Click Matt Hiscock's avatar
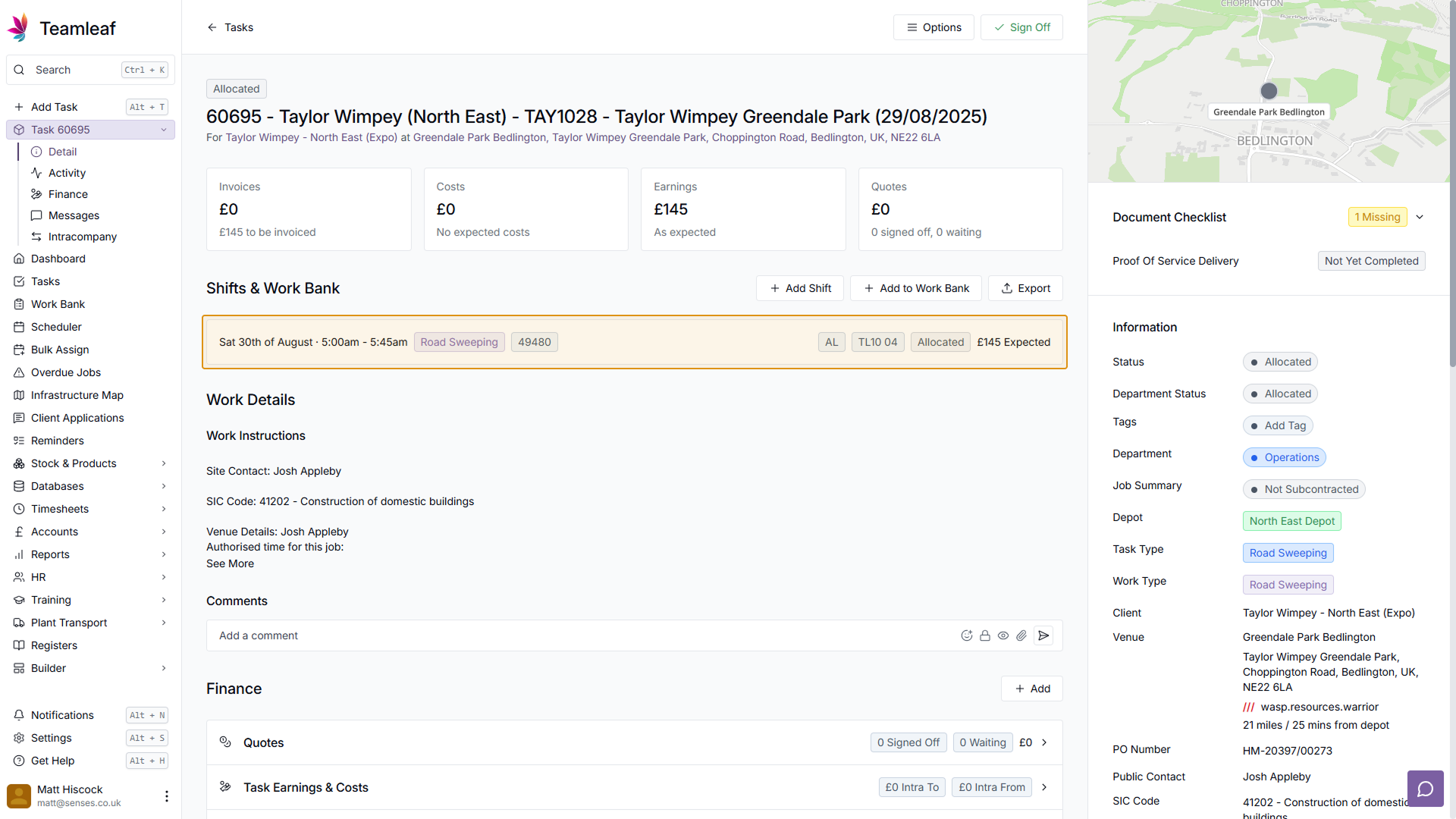 pyautogui.click(x=19, y=796)
